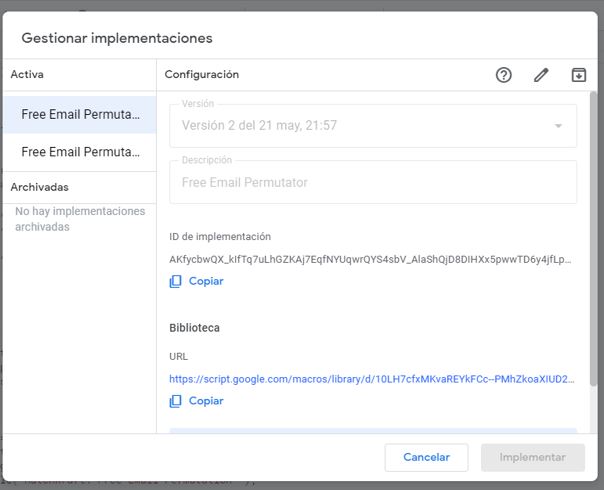This screenshot has width=604, height=490.
Task: Select the second Free Email Permuta... deployment
Action: point(80,152)
